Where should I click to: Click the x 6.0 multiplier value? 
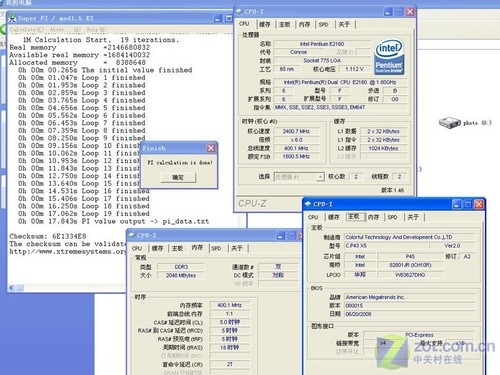coord(296,140)
